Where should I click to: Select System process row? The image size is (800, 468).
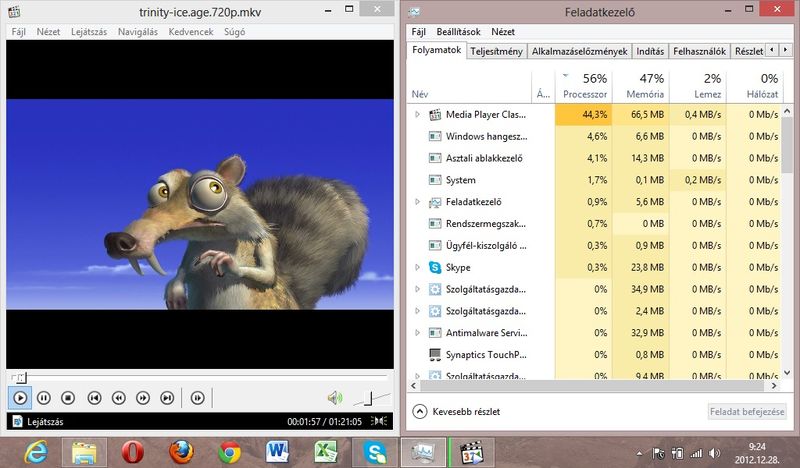click(x=594, y=180)
